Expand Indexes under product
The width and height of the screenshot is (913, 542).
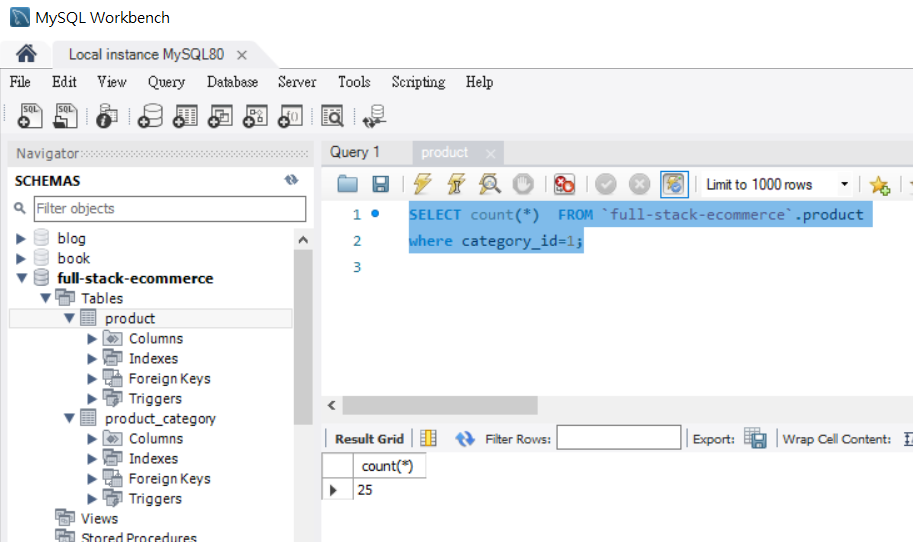(x=92, y=359)
